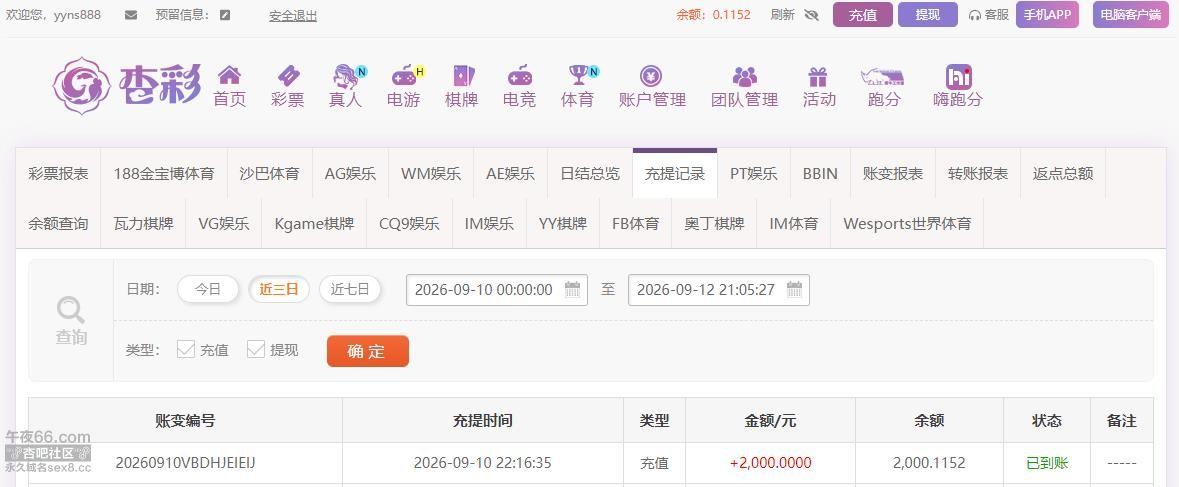The image size is (1179, 487).
Task: Open the 团队管理 people icon
Action: pos(744,76)
